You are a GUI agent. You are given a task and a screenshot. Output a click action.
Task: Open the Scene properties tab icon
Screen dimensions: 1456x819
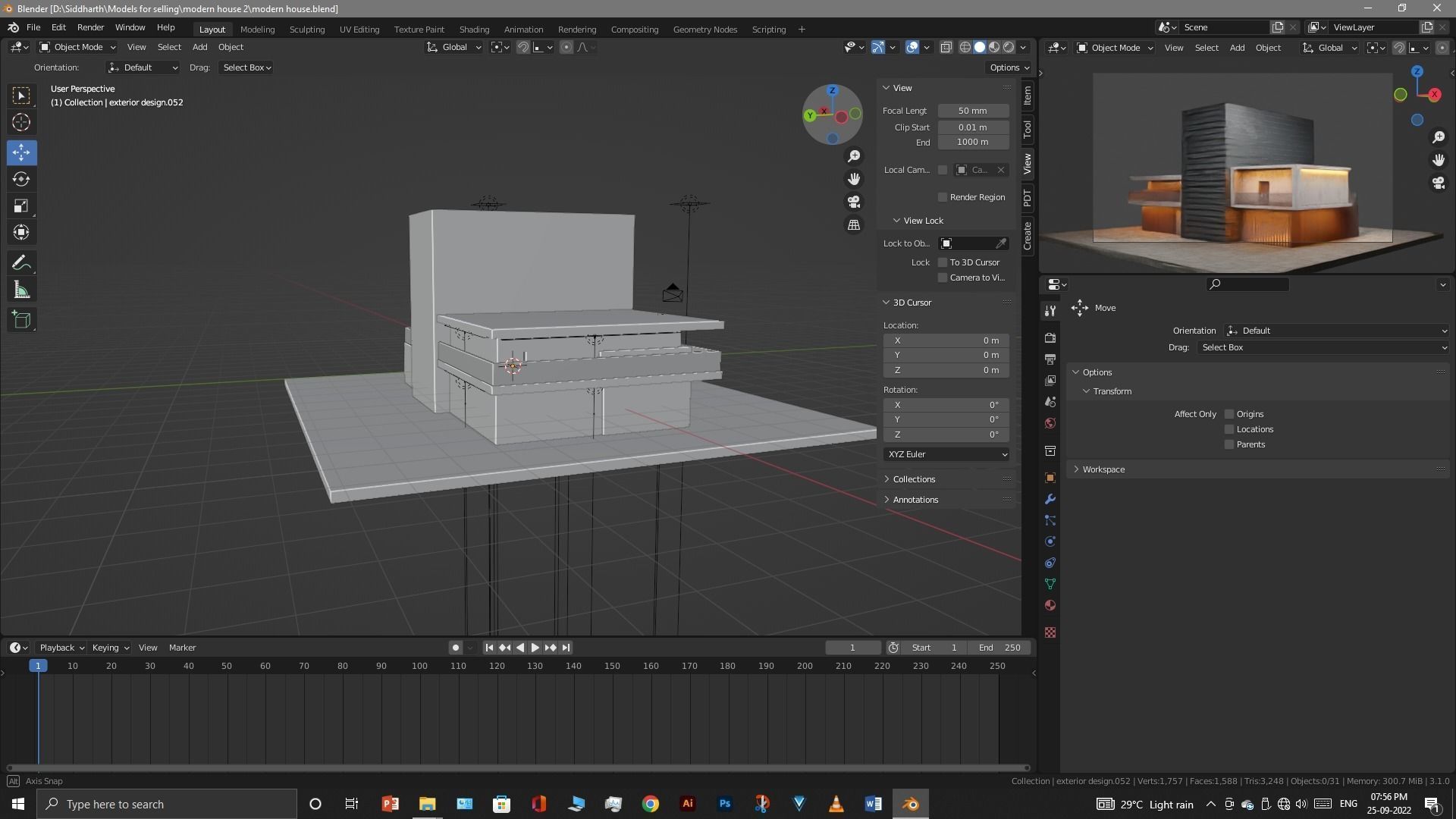pyautogui.click(x=1050, y=401)
